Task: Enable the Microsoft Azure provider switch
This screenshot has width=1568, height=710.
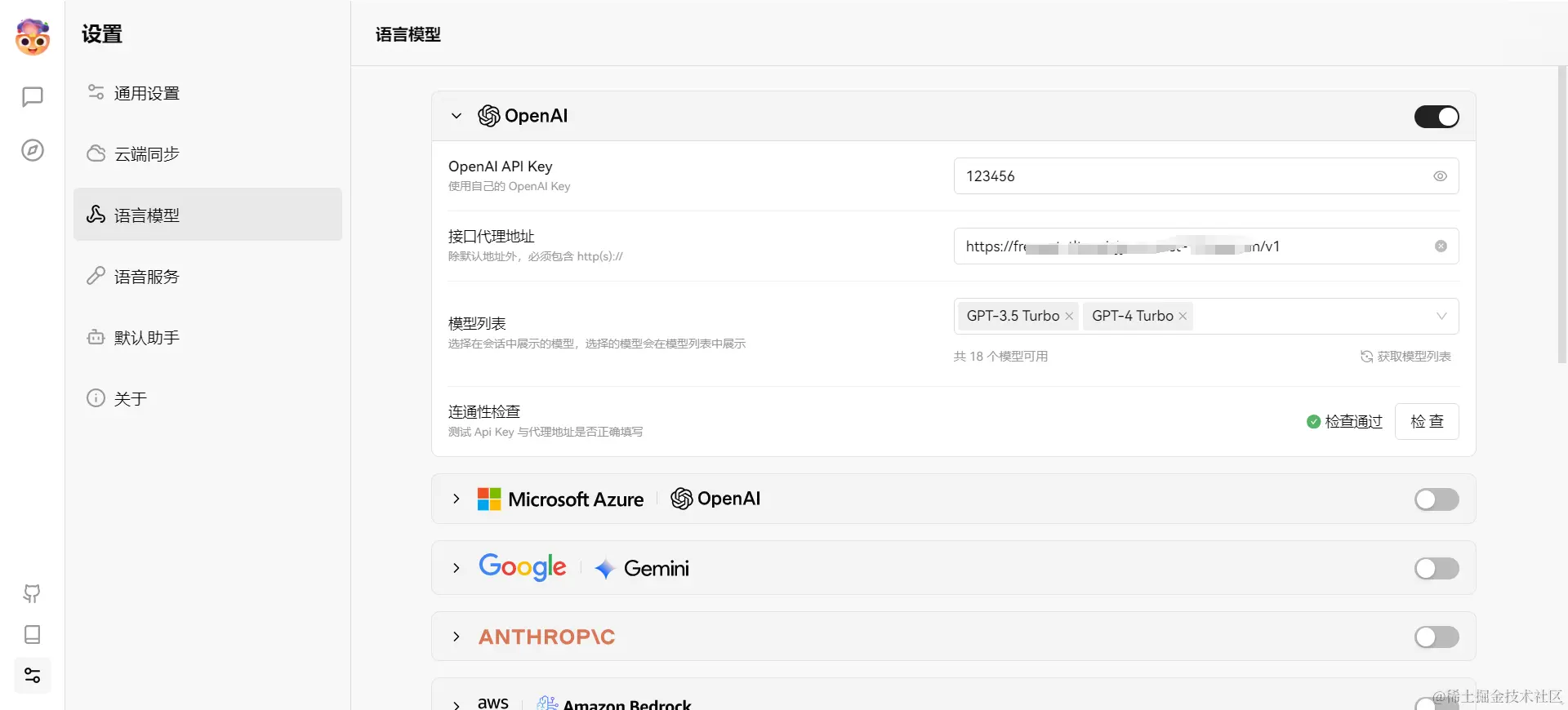Action: tap(1437, 499)
